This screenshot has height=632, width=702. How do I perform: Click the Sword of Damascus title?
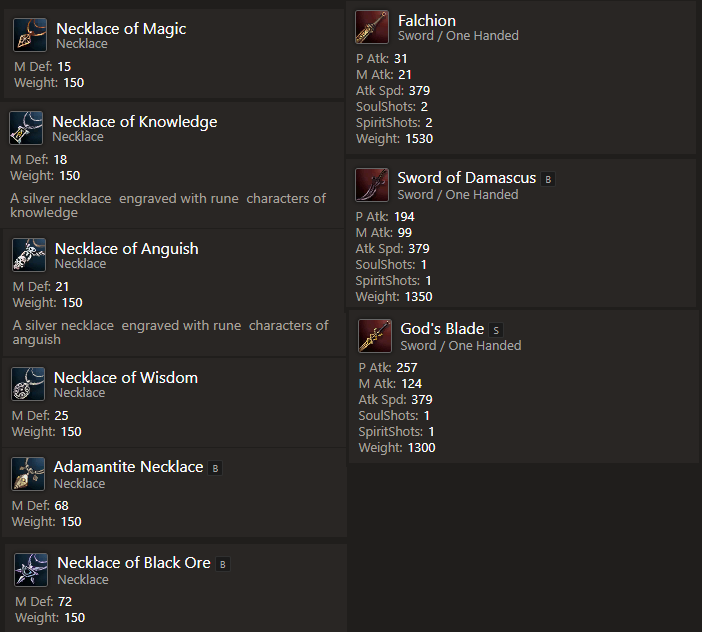pos(467,178)
